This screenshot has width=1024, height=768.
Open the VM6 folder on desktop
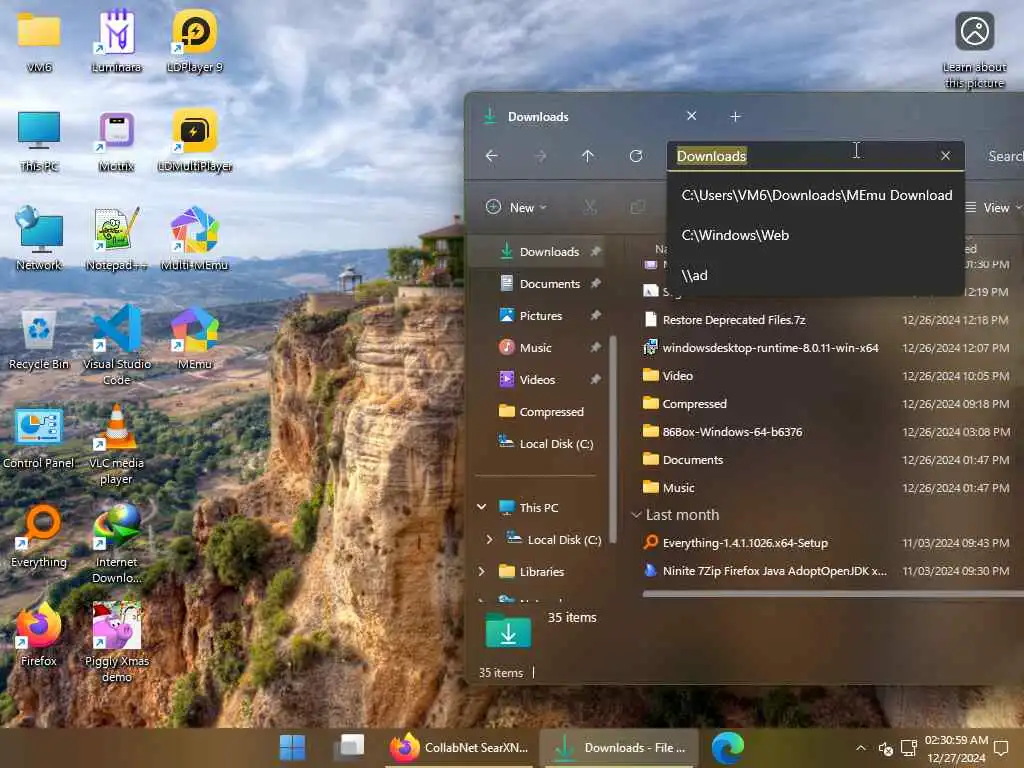pyautogui.click(x=39, y=42)
